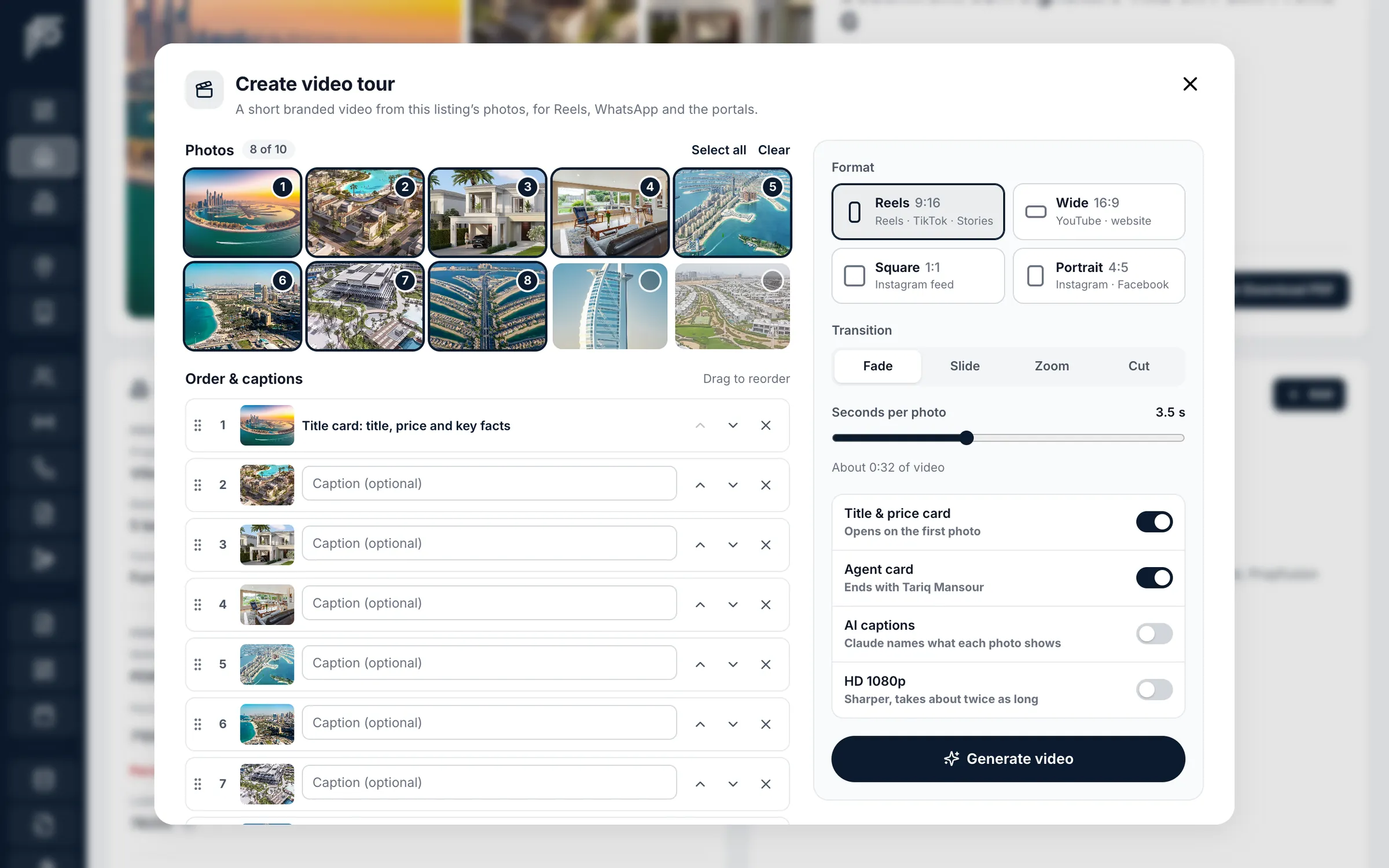Move row 4 up in order
This screenshot has height=868, width=1389.
[700, 604]
